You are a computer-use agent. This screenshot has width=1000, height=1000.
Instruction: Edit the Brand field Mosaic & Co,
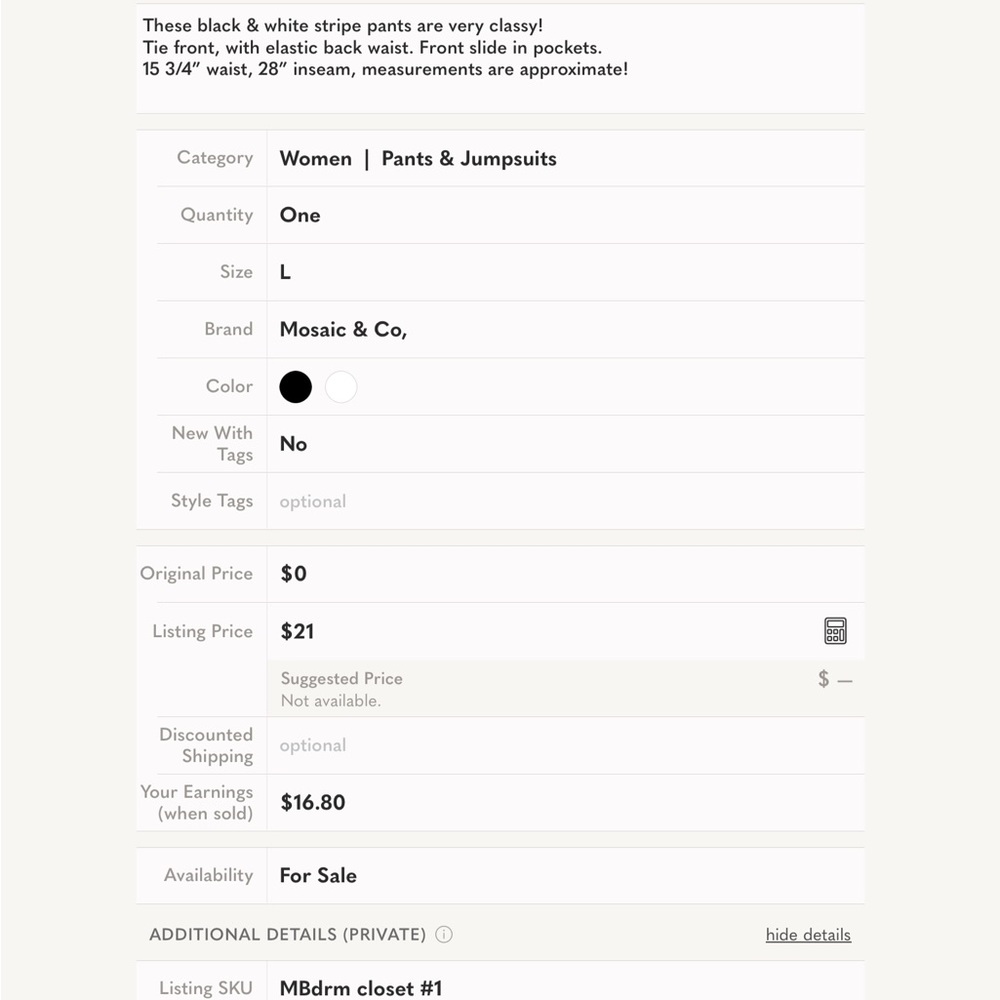tap(566, 329)
